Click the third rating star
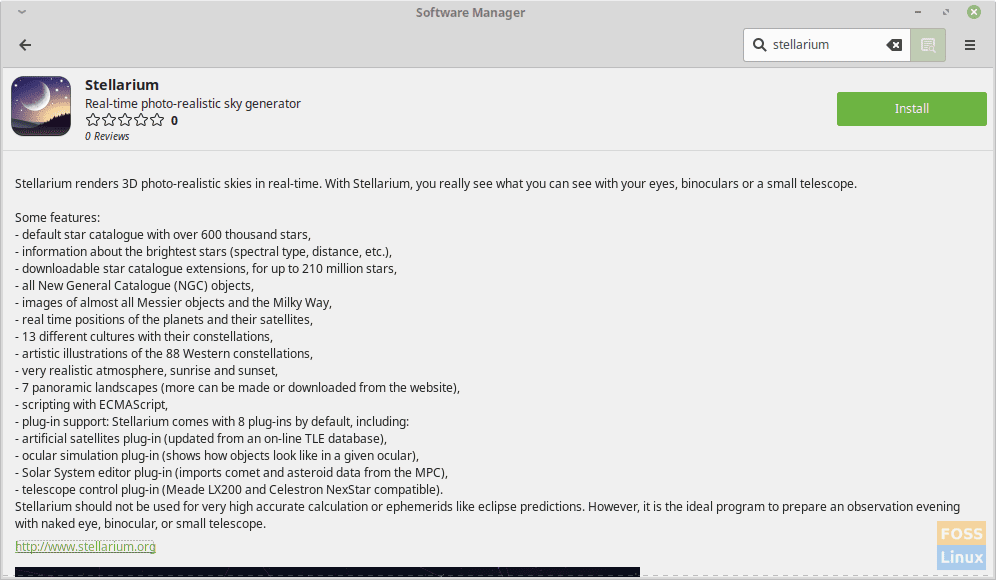Screen dimensions: 996x580 125,120
